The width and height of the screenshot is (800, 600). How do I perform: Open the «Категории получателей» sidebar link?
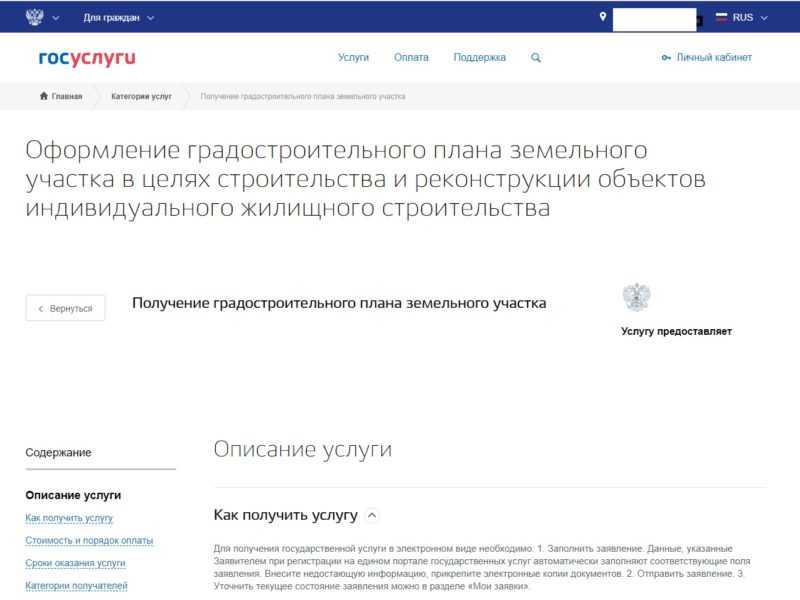pos(76,586)
